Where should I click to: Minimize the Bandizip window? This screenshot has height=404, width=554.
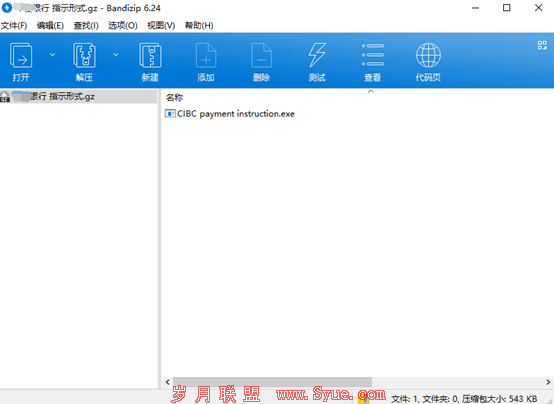476,8
